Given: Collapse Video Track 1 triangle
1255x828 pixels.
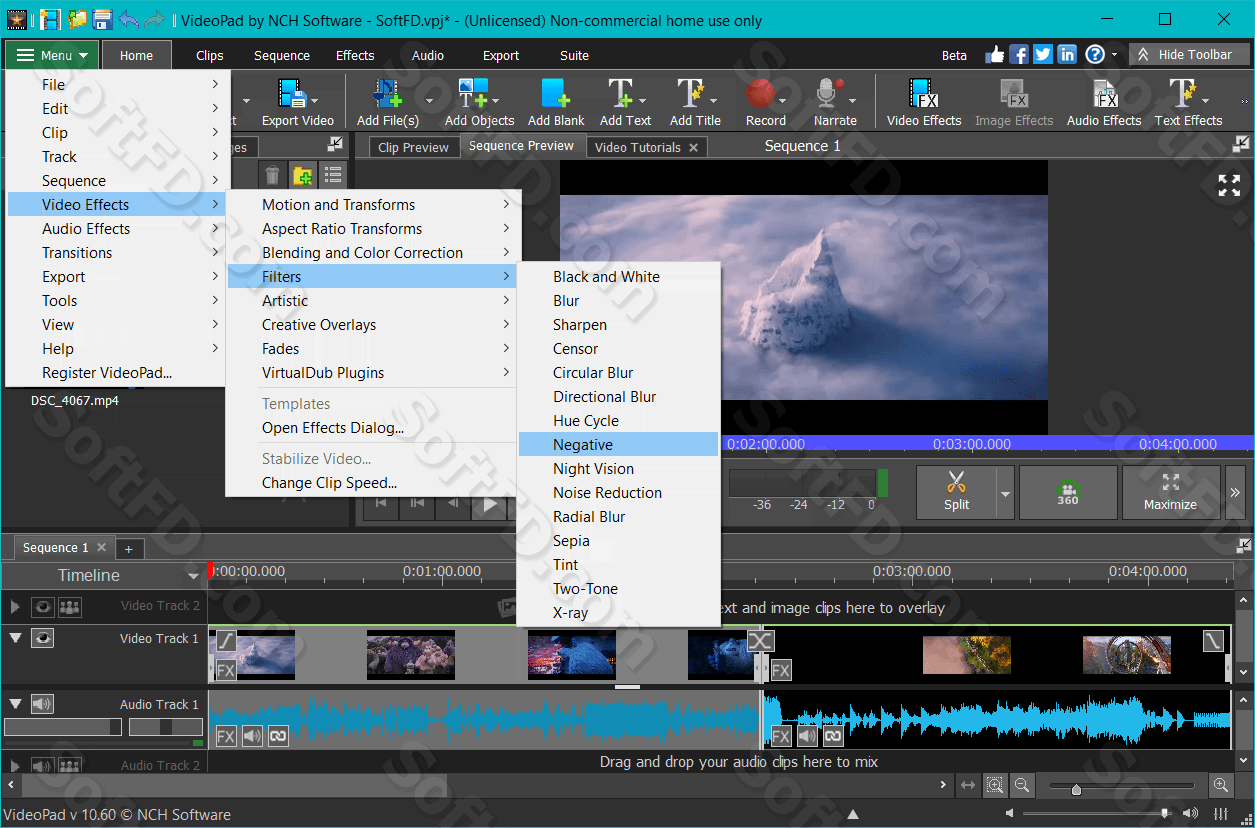Looking at the screenshot, I should pyautogui.click(x=15, y=638).
